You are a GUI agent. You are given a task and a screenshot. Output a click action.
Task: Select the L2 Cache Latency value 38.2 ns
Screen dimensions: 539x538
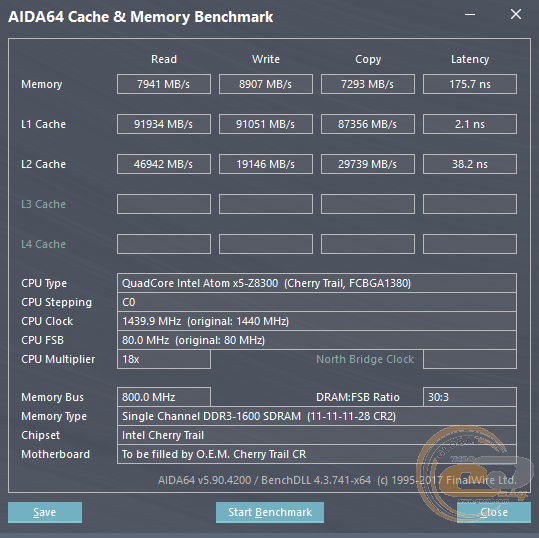click(x=470, y=164)
